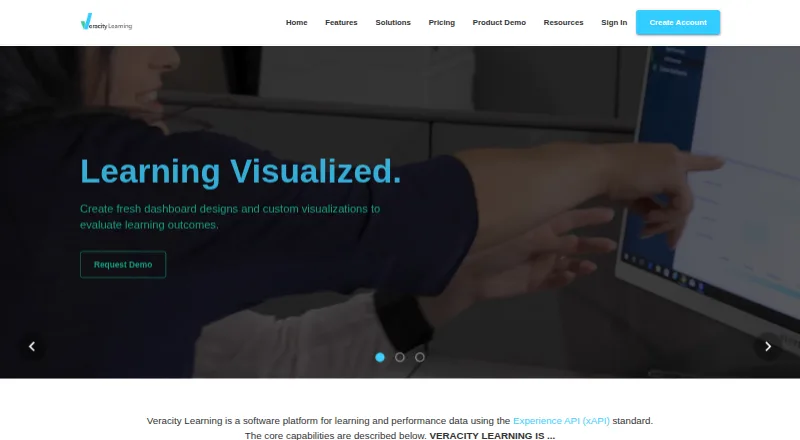Advance carousel with right arrow
Viewport: 800px width, 440px height.
767,347
